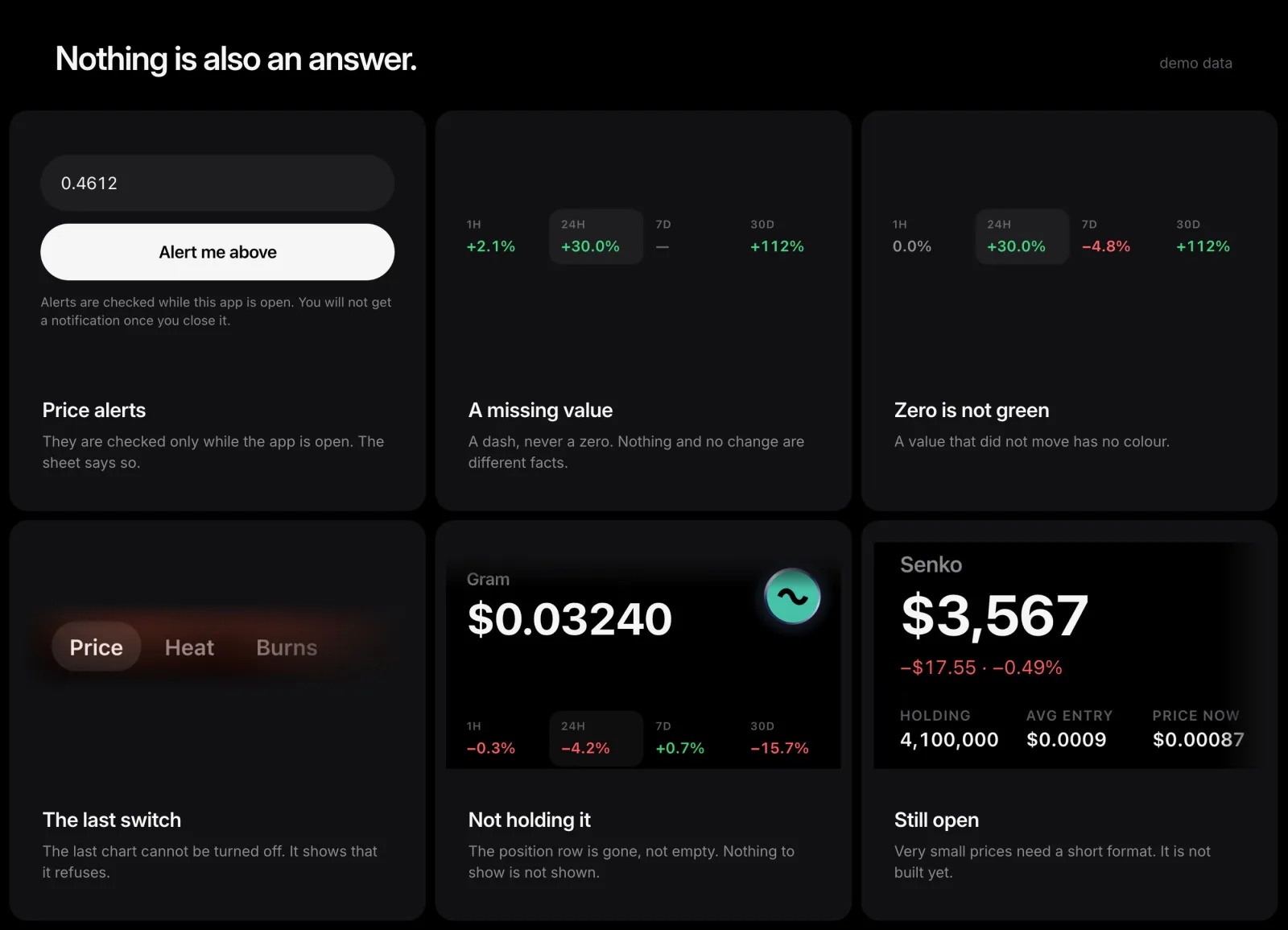Click the AVG ENTRY column label
This screenshot has width=1288, height=930.
click(x=1069, y=715)
